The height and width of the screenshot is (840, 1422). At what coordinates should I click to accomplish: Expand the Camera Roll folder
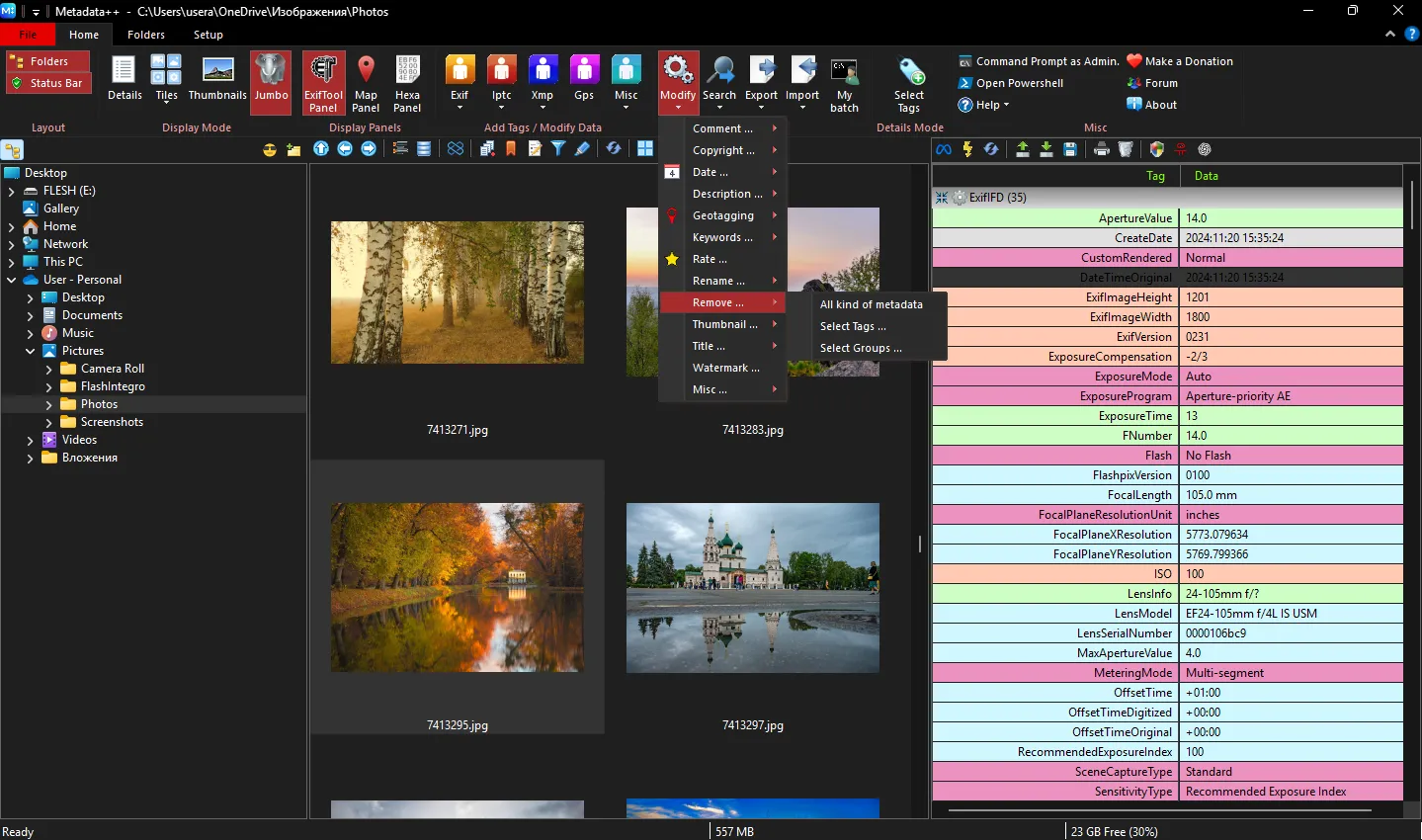(x=49, y=369)
